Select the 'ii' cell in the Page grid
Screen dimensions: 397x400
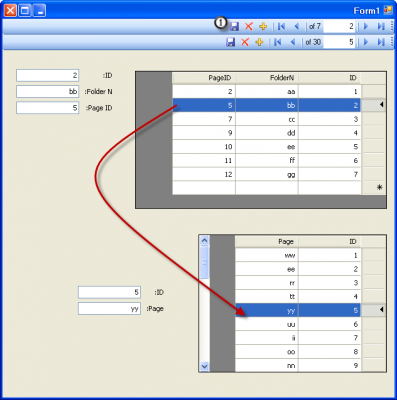(x=267, y=338)
